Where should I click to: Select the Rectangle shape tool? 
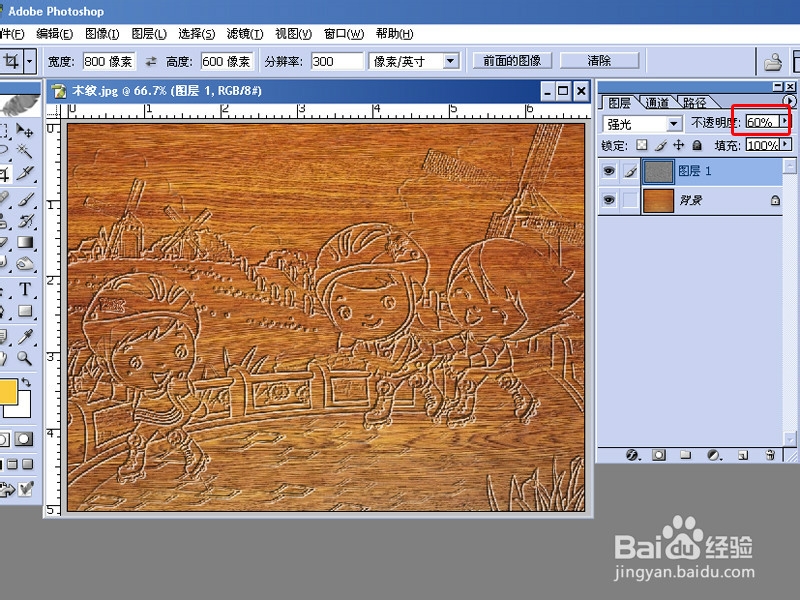click(25, 311)
